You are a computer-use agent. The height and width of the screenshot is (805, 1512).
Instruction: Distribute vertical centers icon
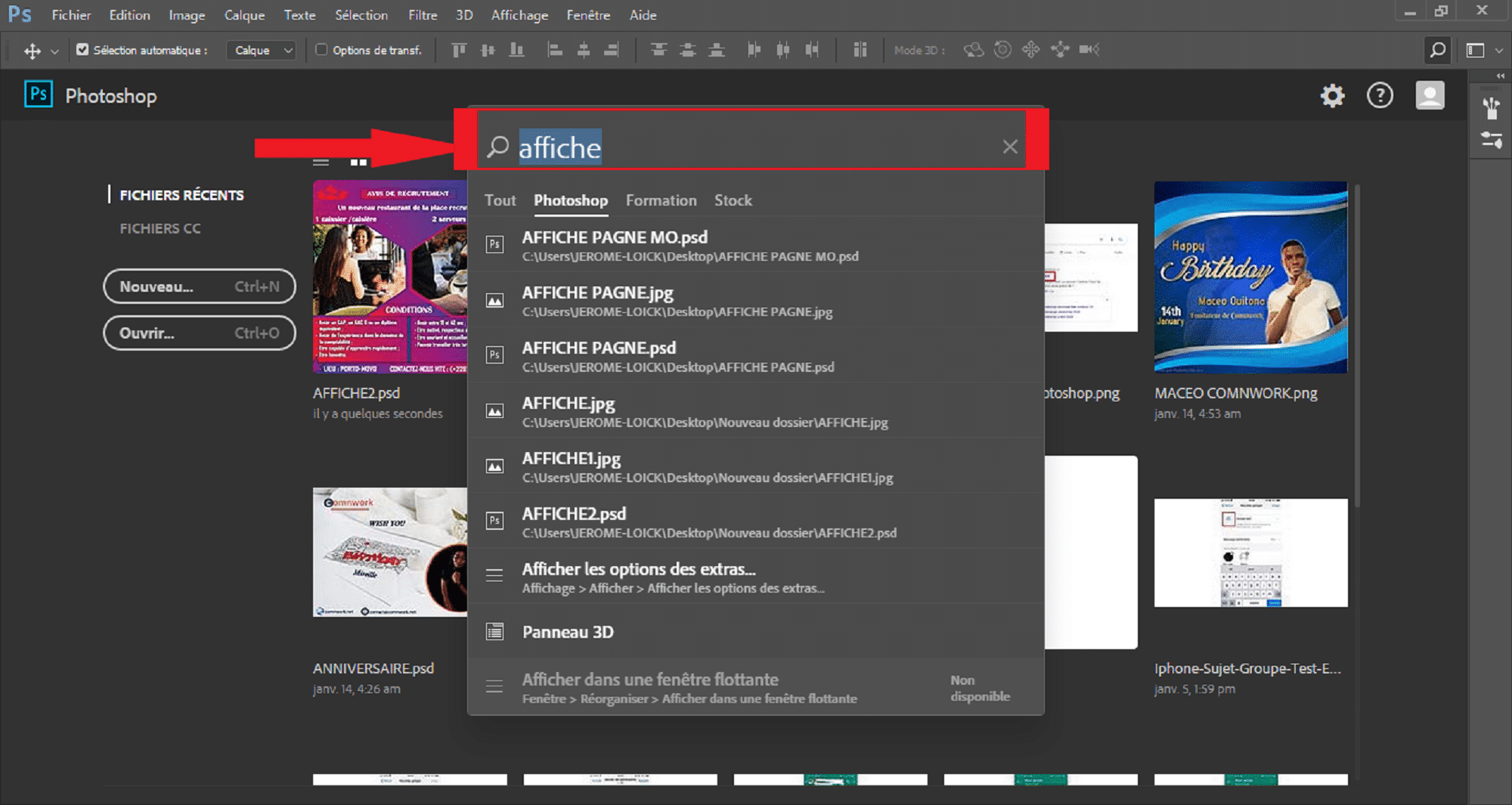(687, 50)
